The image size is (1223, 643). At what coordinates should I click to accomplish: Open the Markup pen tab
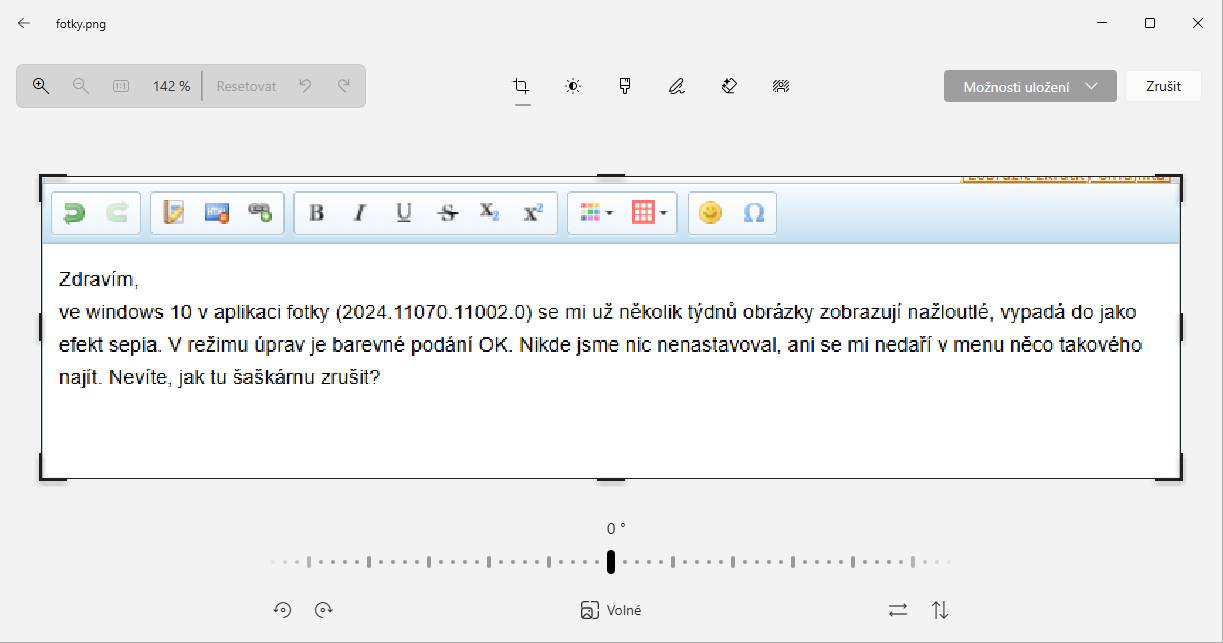click(677, 86)
